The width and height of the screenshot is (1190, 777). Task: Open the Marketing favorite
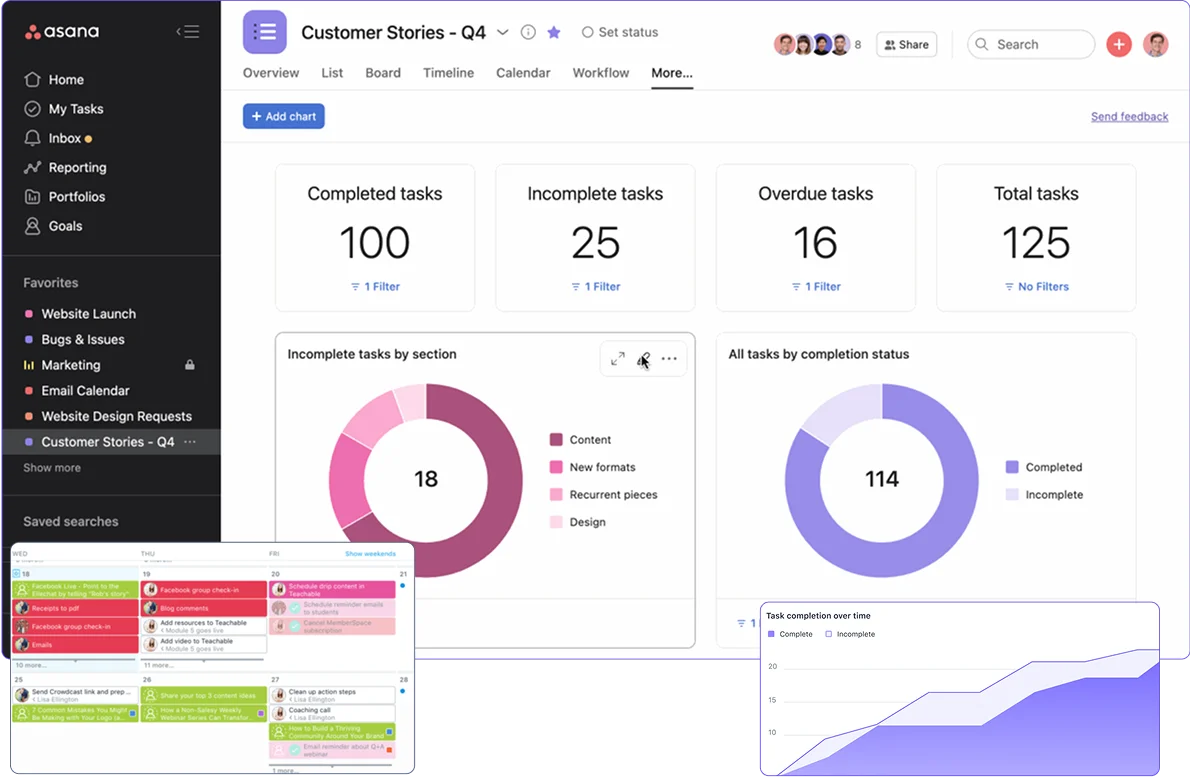coord(71,365)
